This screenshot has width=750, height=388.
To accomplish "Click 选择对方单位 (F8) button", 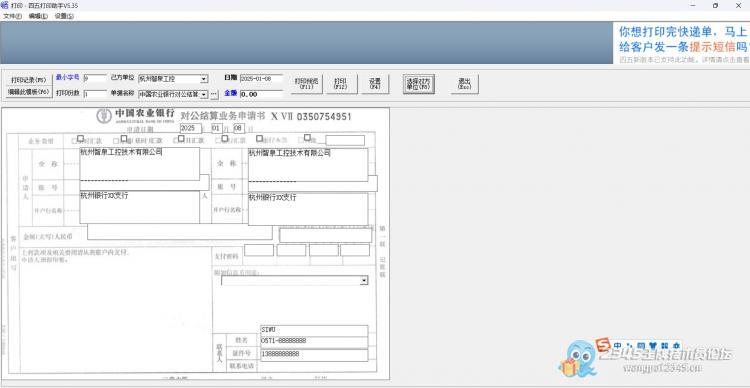I will [419, 84].
